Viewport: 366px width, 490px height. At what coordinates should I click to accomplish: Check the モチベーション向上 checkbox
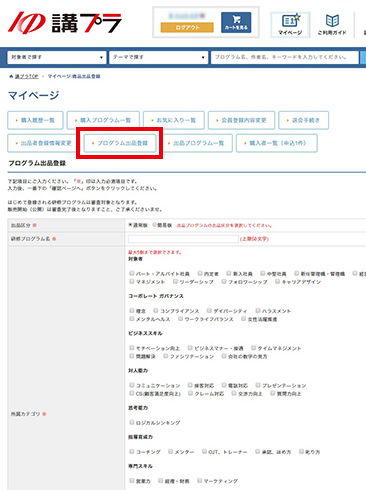132,348
